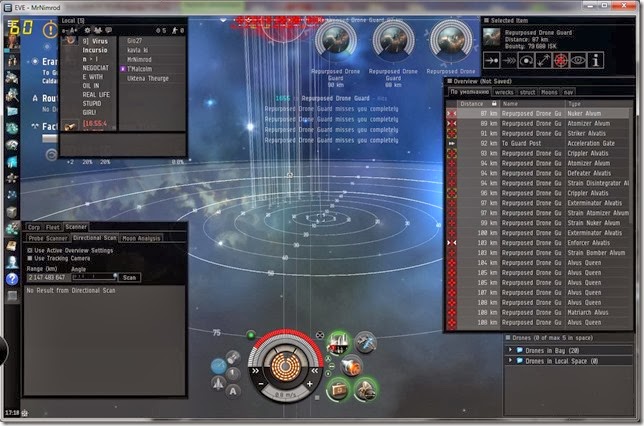Open Local chat members icon
This screenshot has width=644, height=426.
coord(98,30)
